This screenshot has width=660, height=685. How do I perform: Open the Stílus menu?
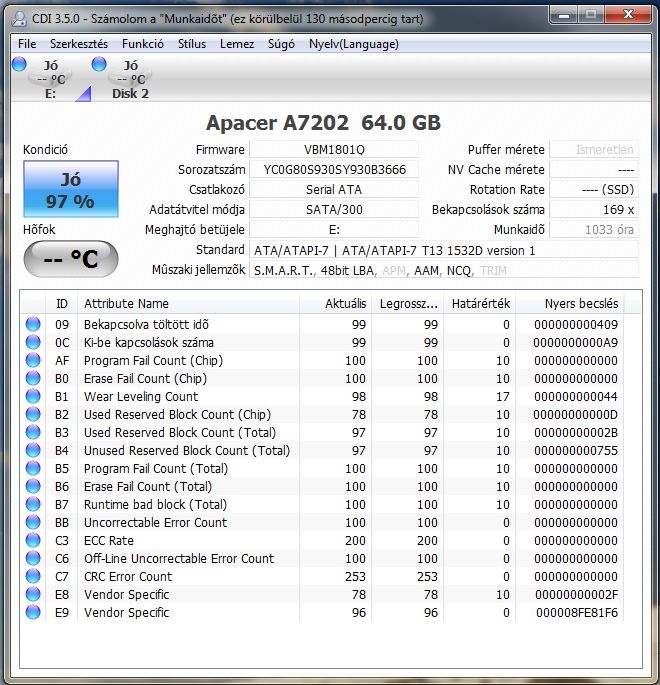coord(192,44)
